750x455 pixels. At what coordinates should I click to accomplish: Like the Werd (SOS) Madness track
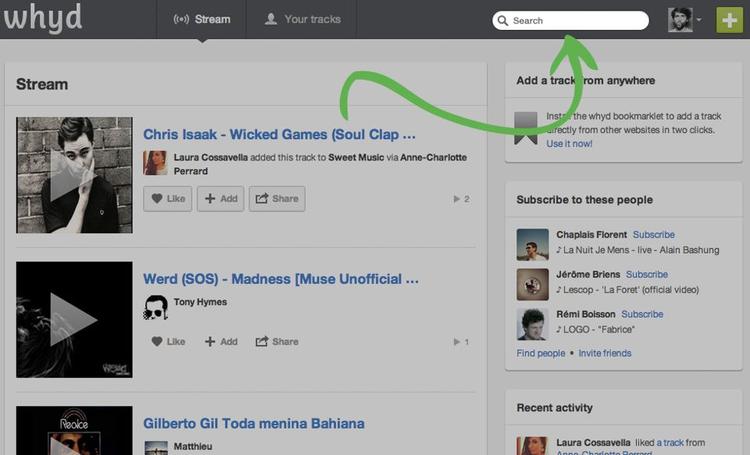168,341
